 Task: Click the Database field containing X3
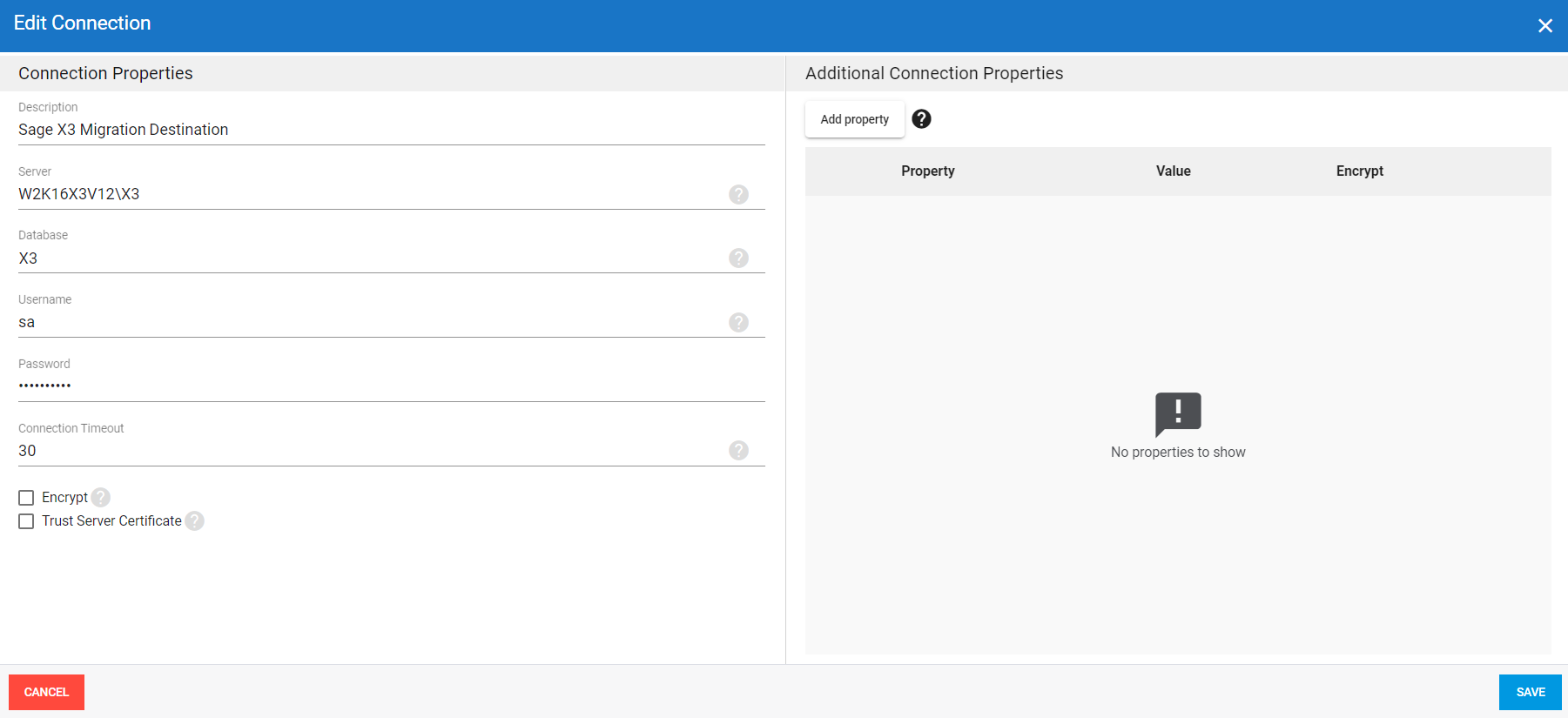tap(366, 258)
